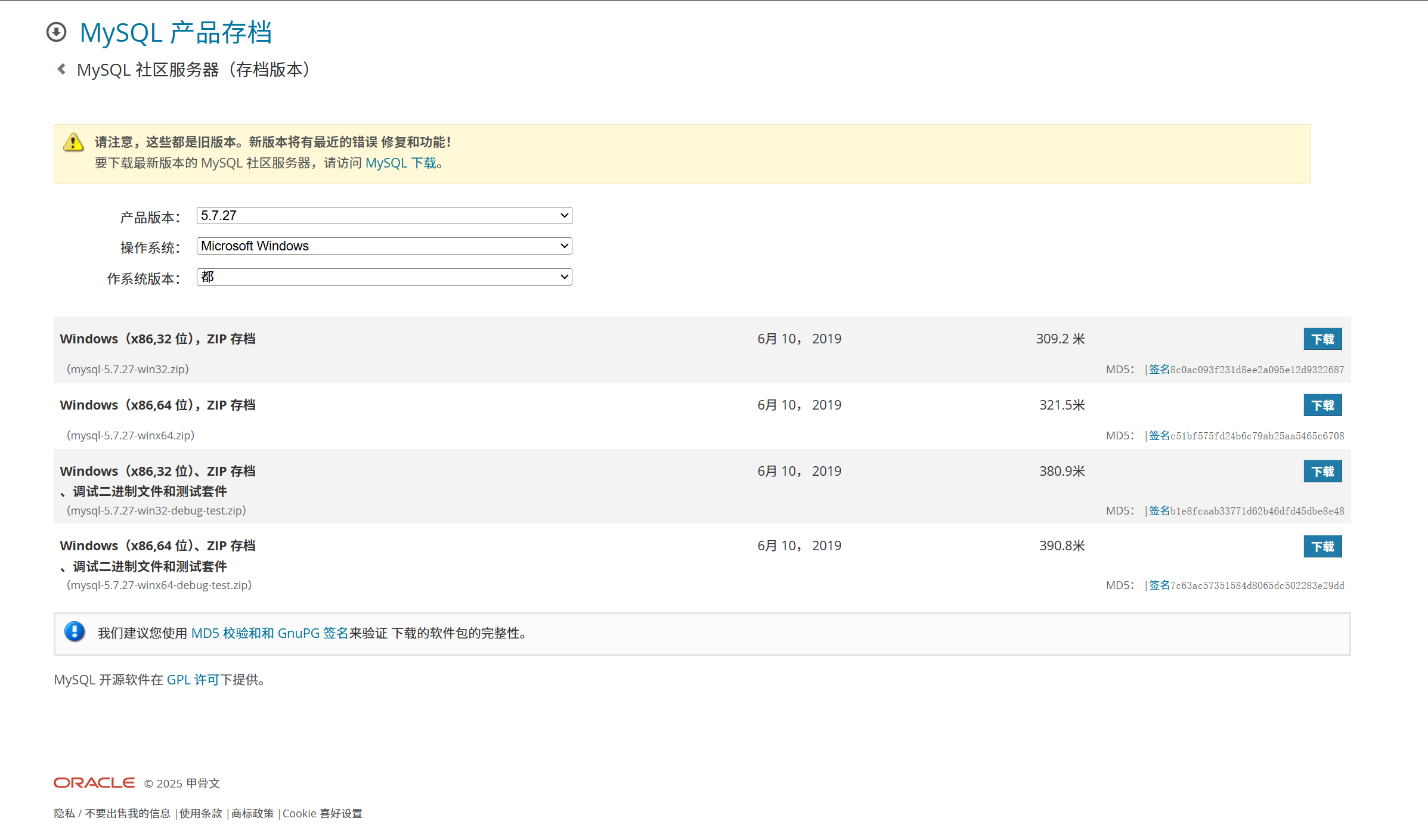This screenshot has width=1428, height=840.
Task: Open the 使用条款 footer link
Action: [x=200, y=814]
